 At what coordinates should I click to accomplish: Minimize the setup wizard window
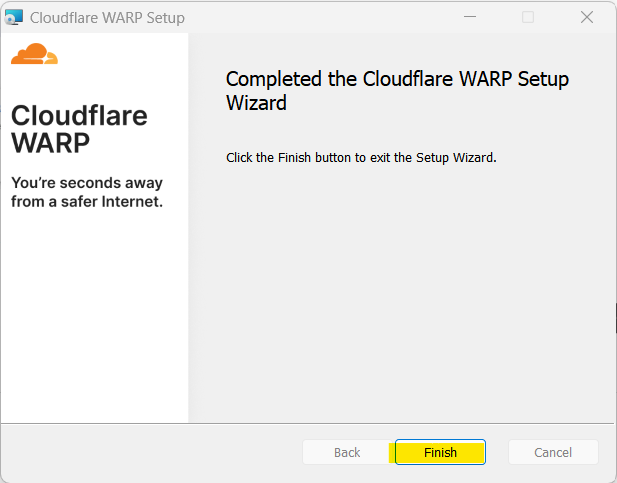pos(470,18)
